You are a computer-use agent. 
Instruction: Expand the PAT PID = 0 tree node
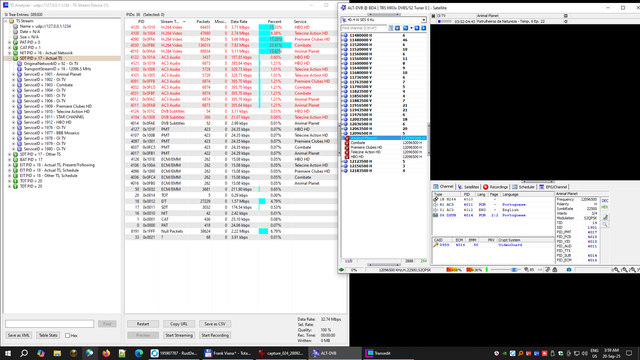(10, 42)
